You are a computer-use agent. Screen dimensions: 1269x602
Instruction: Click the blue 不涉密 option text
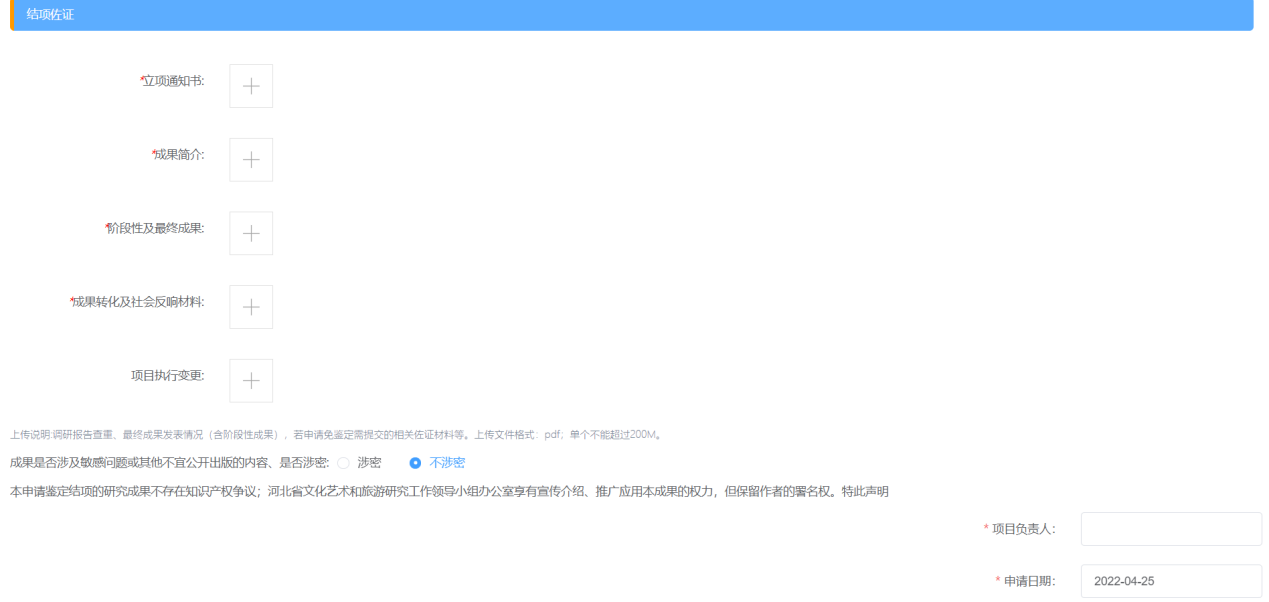(x=447, y=463)
